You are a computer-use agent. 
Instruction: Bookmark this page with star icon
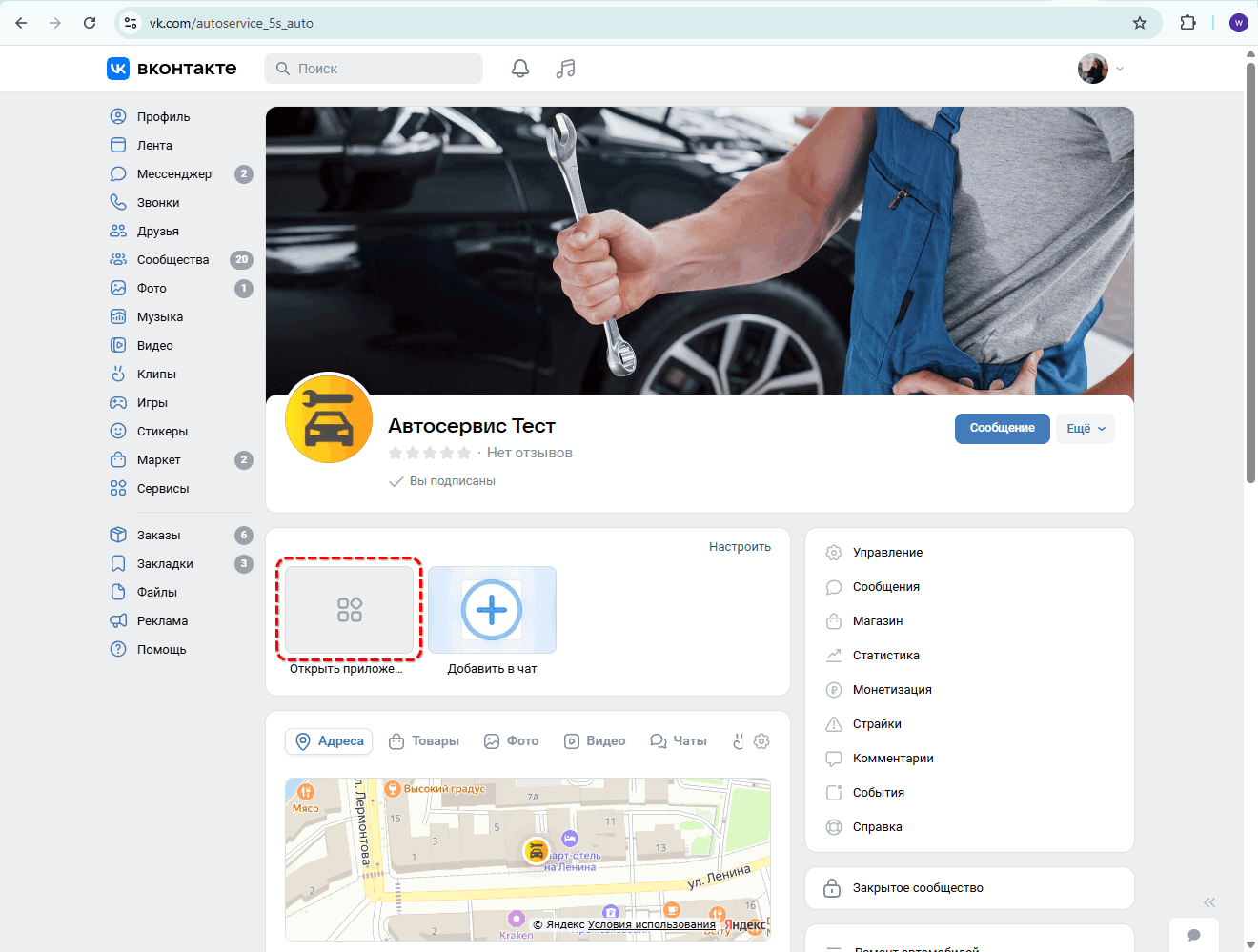pos(1140,23)
